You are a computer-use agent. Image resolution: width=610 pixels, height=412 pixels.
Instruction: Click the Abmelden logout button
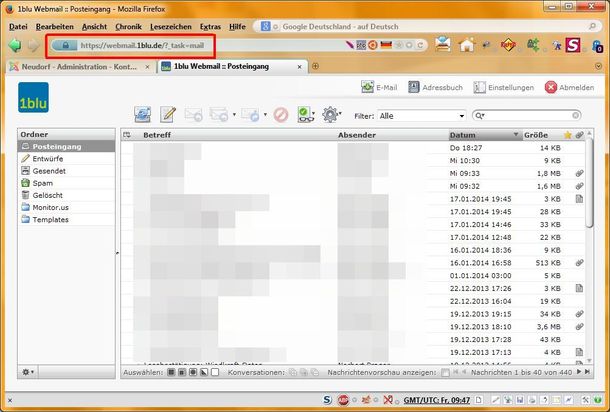(x=569, y=88)
